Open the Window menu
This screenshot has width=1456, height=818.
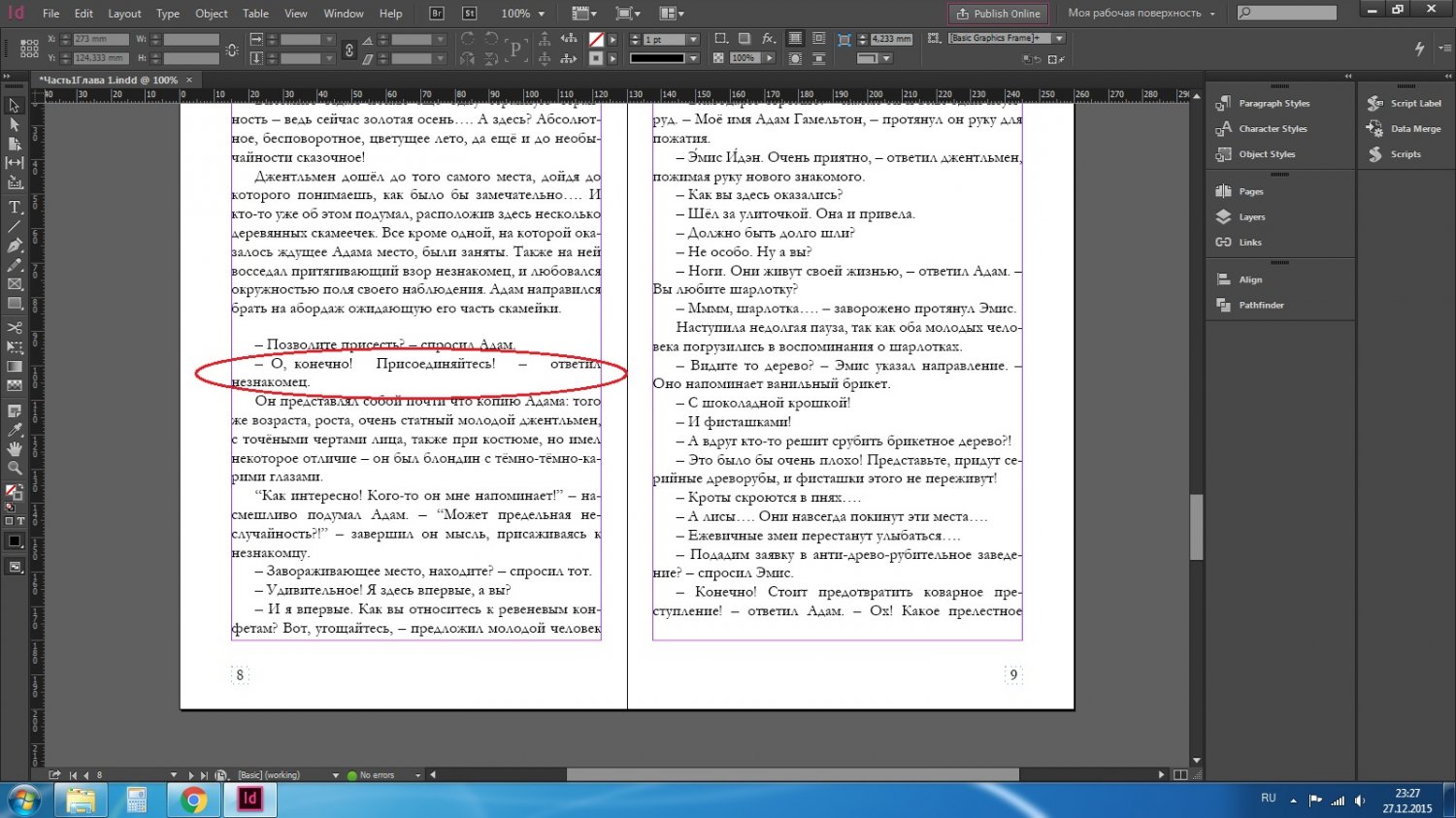344,14
